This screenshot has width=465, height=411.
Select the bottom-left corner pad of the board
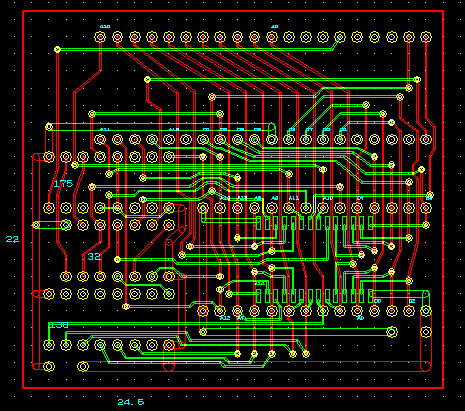click(49, 366)
